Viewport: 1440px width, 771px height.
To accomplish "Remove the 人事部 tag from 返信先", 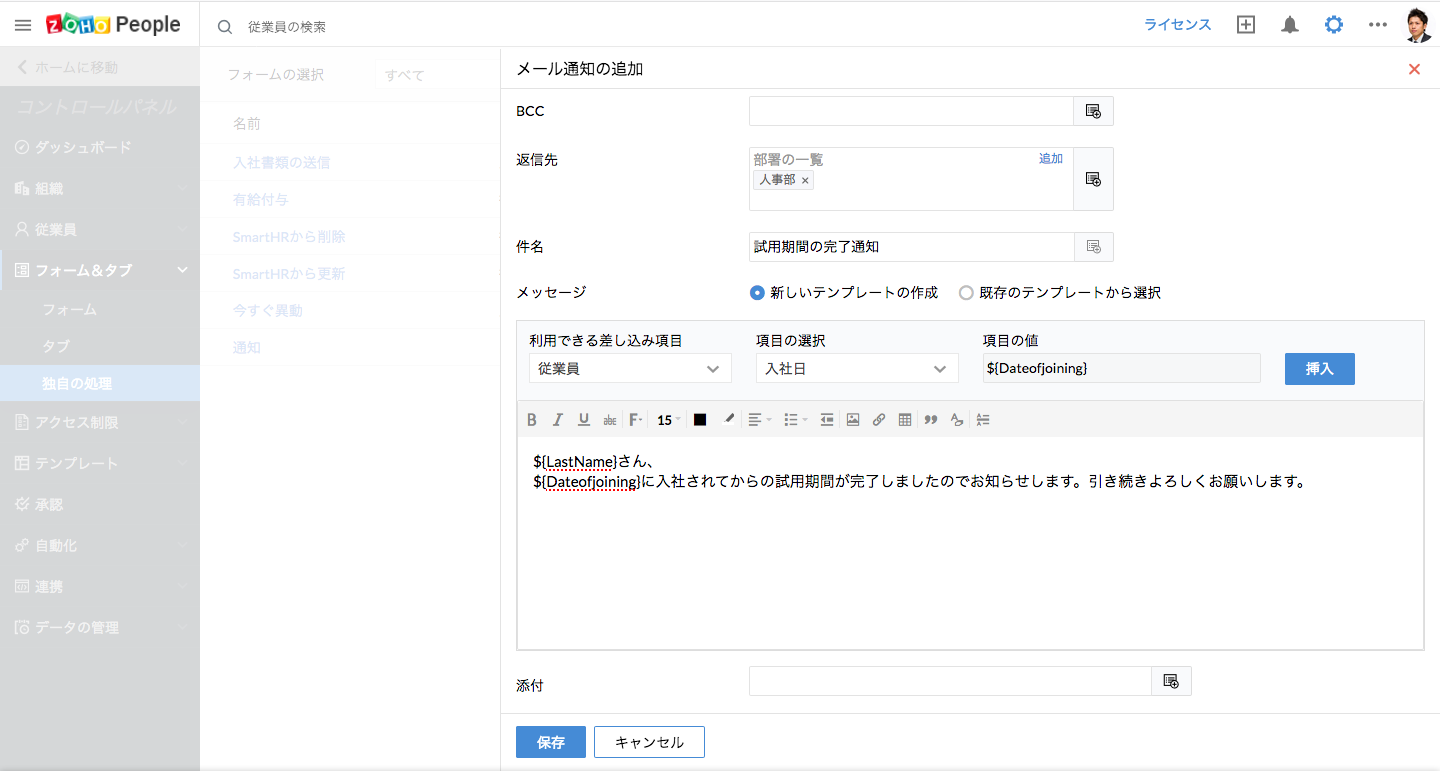I will (x=805, y=181).
